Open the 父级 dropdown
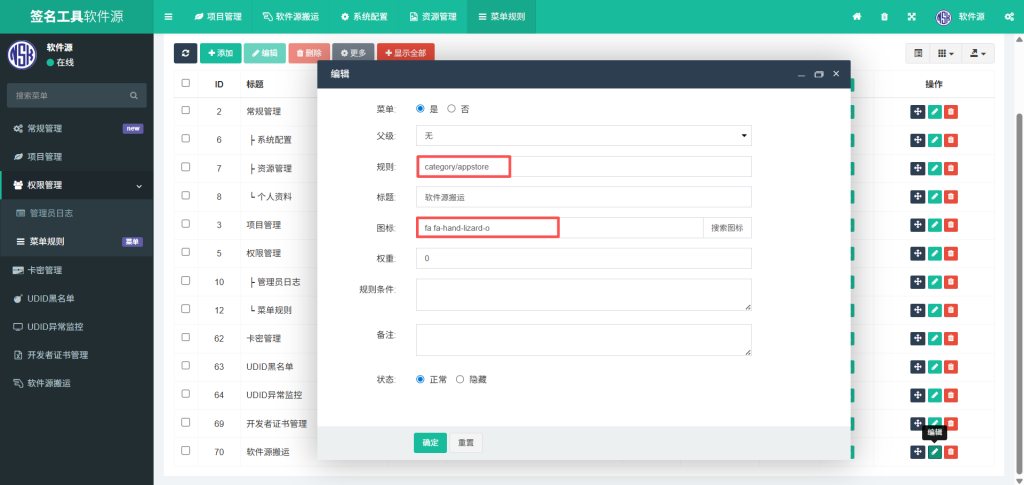Image resolution: width=1024 pixels, height=485 pixels. click(x=583, y=135)
